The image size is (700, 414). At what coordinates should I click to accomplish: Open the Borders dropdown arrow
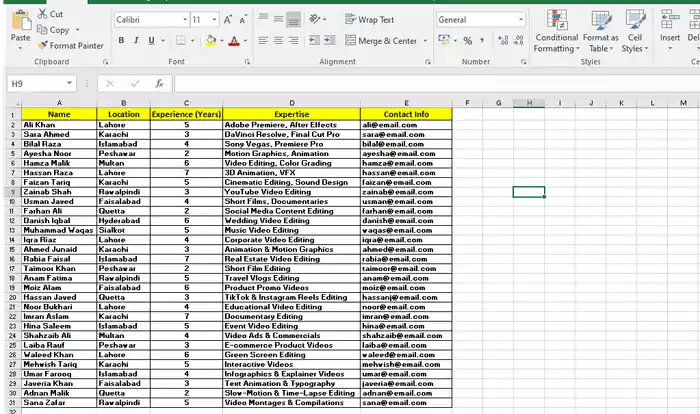pyautogui.click(x=192, y=41)
